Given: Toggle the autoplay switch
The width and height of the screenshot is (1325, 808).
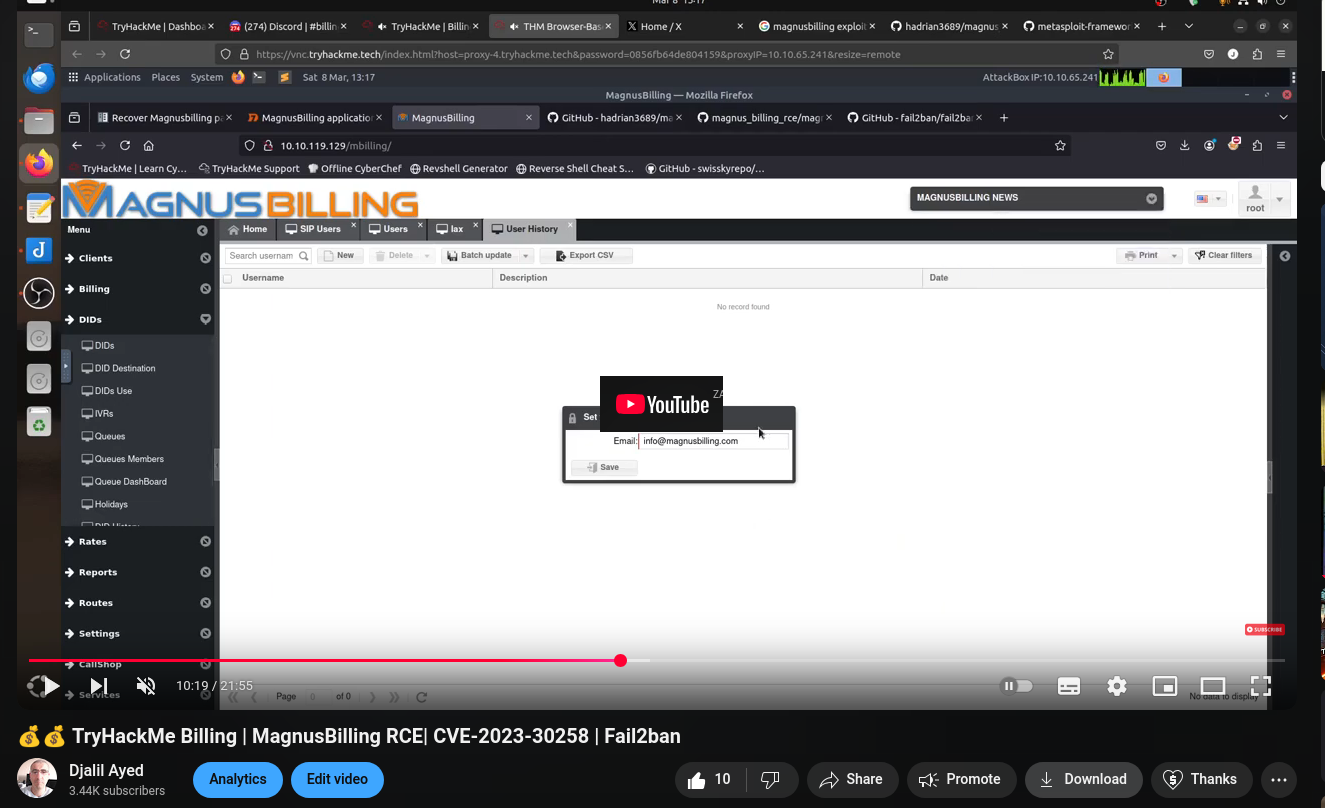Looking at the screenshot, I should click(1016, 686).
